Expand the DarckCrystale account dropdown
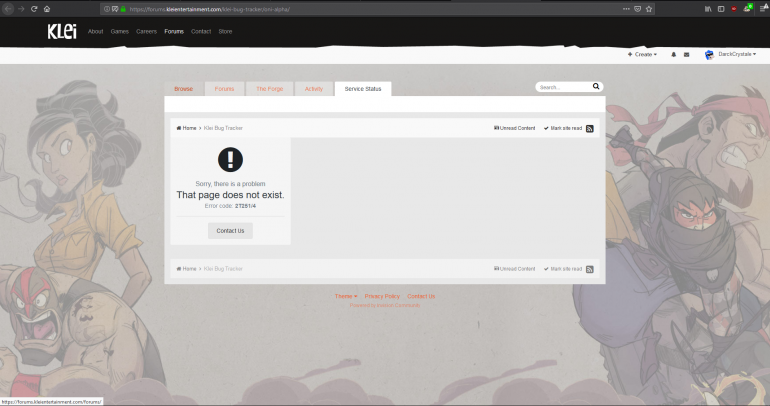This screenshot has height=406, width=770. 737,54
